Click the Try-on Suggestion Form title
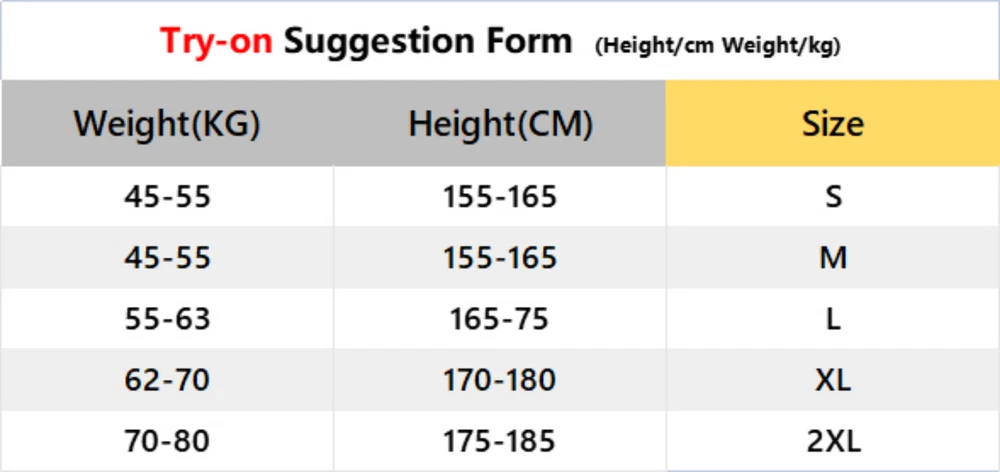 click(366, 42)
